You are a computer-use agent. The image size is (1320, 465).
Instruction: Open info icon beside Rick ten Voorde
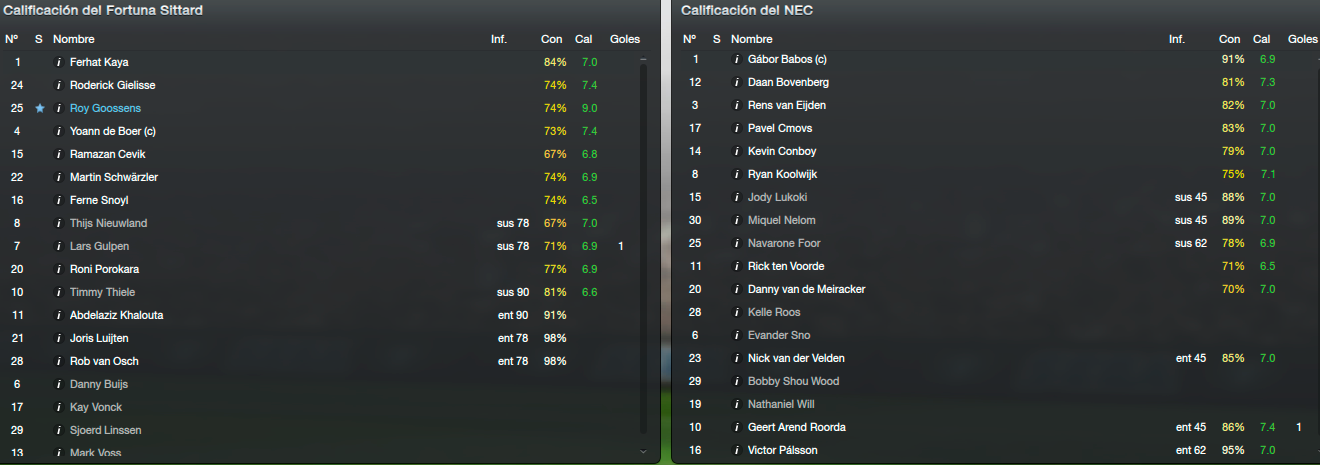point(737,266)
